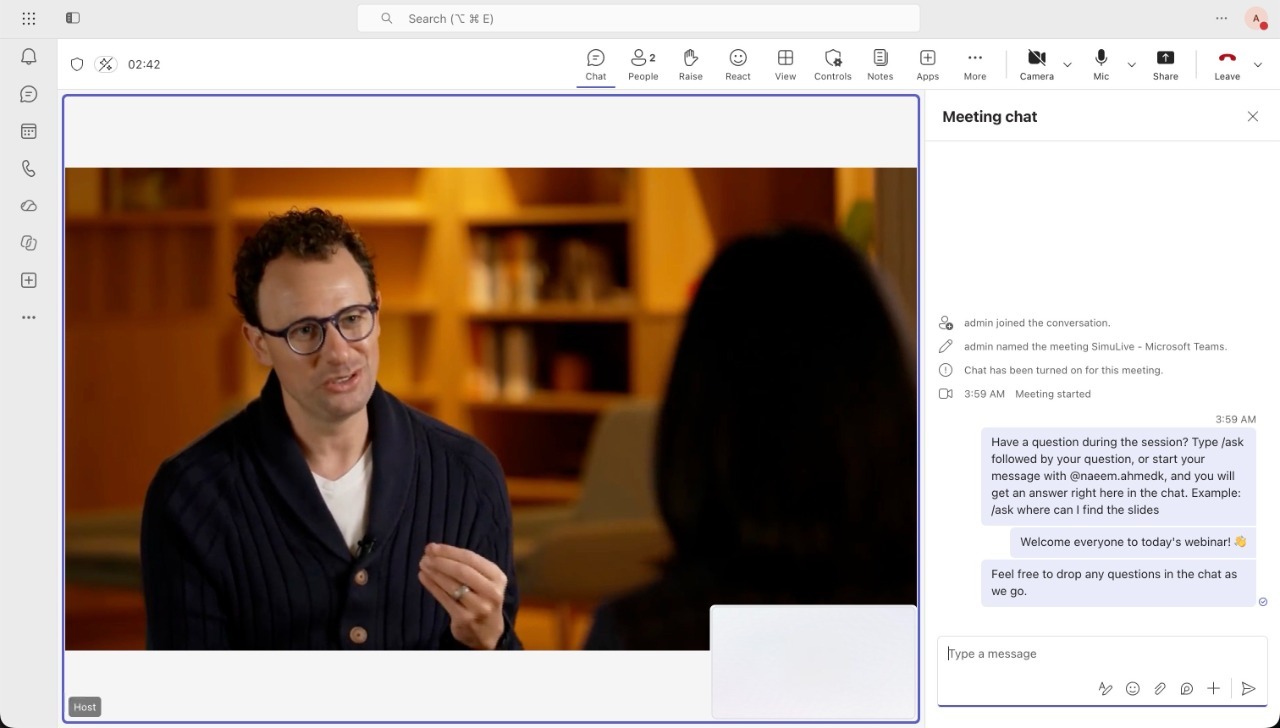Expand Mic options dropdown arrow

coord(1131,64)
